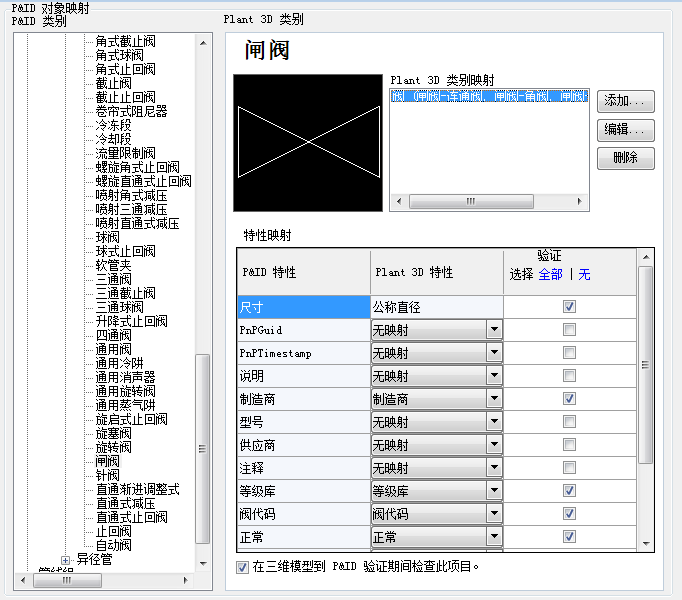Image resolution: width=682 pixels, height=600 pixels.
Task: Enable validation checkbox for 注释 row
Action: [x=569, y=468]
